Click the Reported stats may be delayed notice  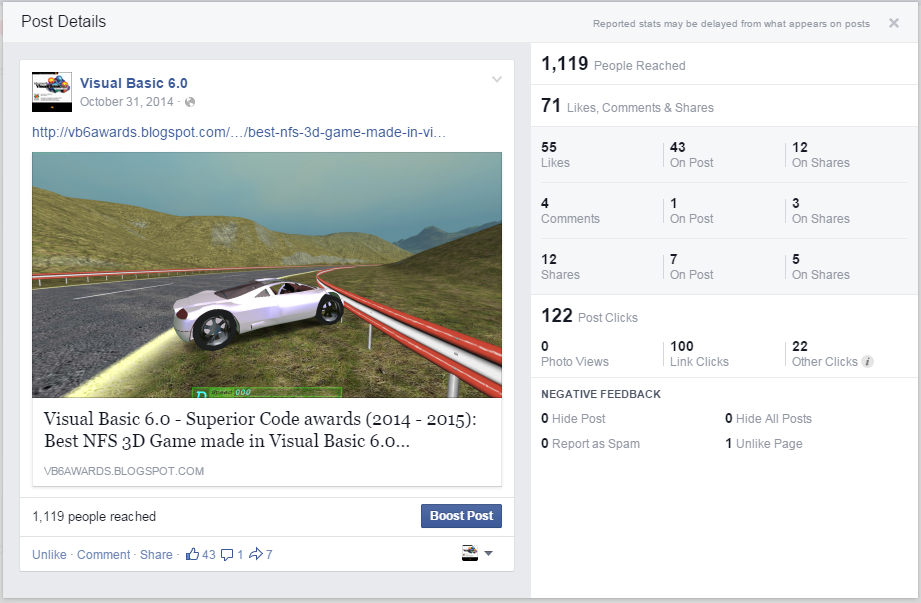731,23
